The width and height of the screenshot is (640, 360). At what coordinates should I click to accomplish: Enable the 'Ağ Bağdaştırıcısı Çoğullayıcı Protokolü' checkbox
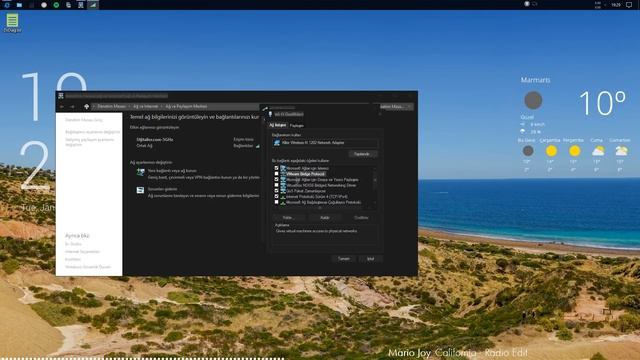click(x=276, y=202)
